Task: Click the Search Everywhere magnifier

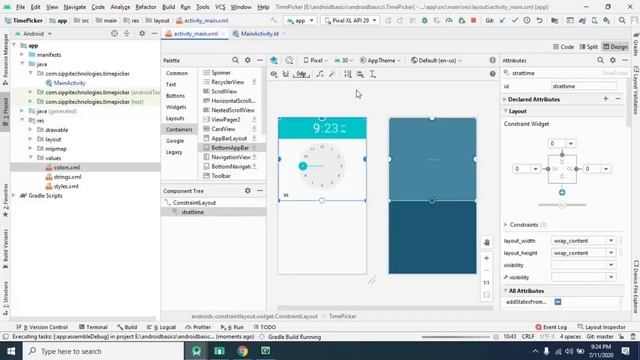Action: pyautogui.click(x=622, y=20)
